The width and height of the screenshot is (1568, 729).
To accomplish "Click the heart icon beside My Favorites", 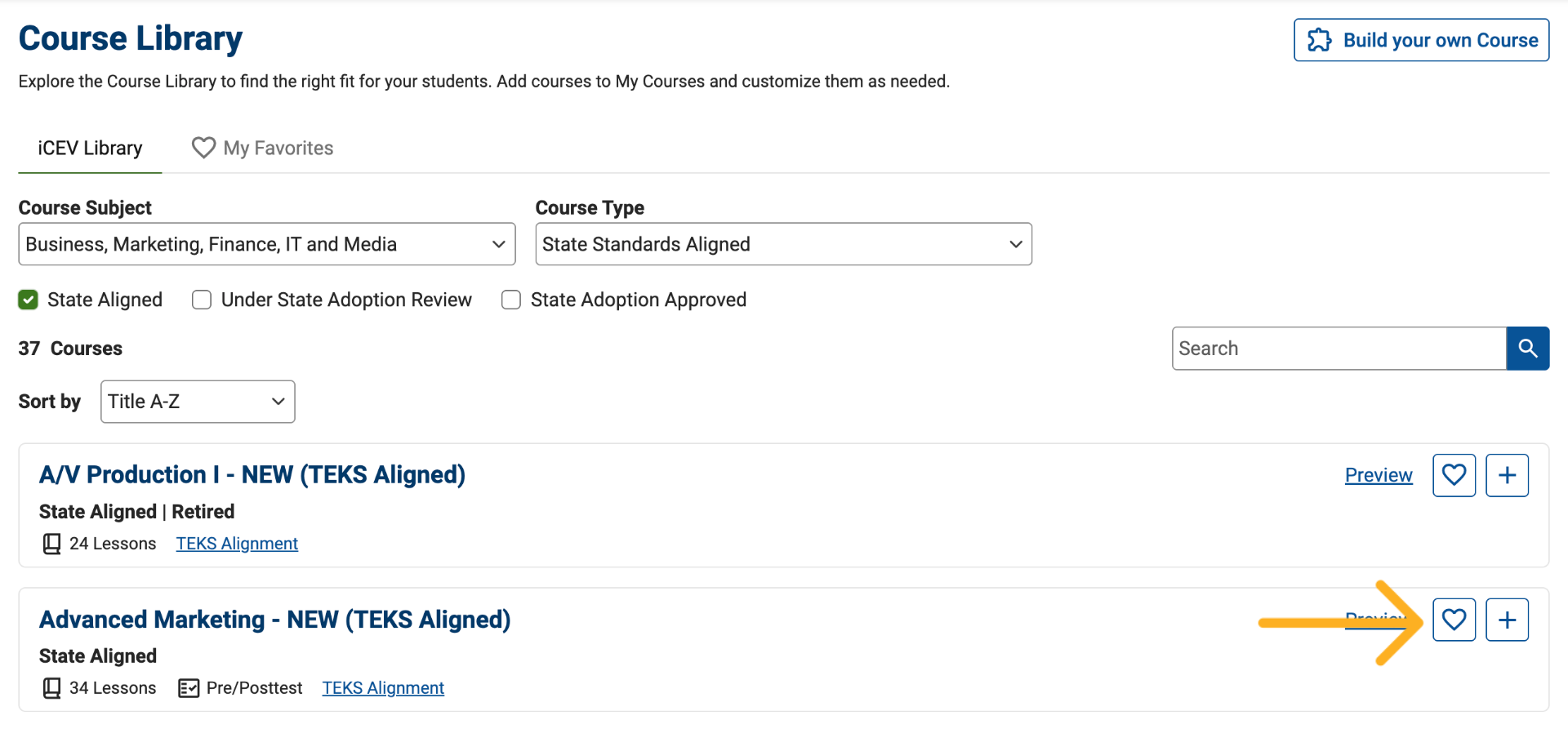I will pos(203,148).
